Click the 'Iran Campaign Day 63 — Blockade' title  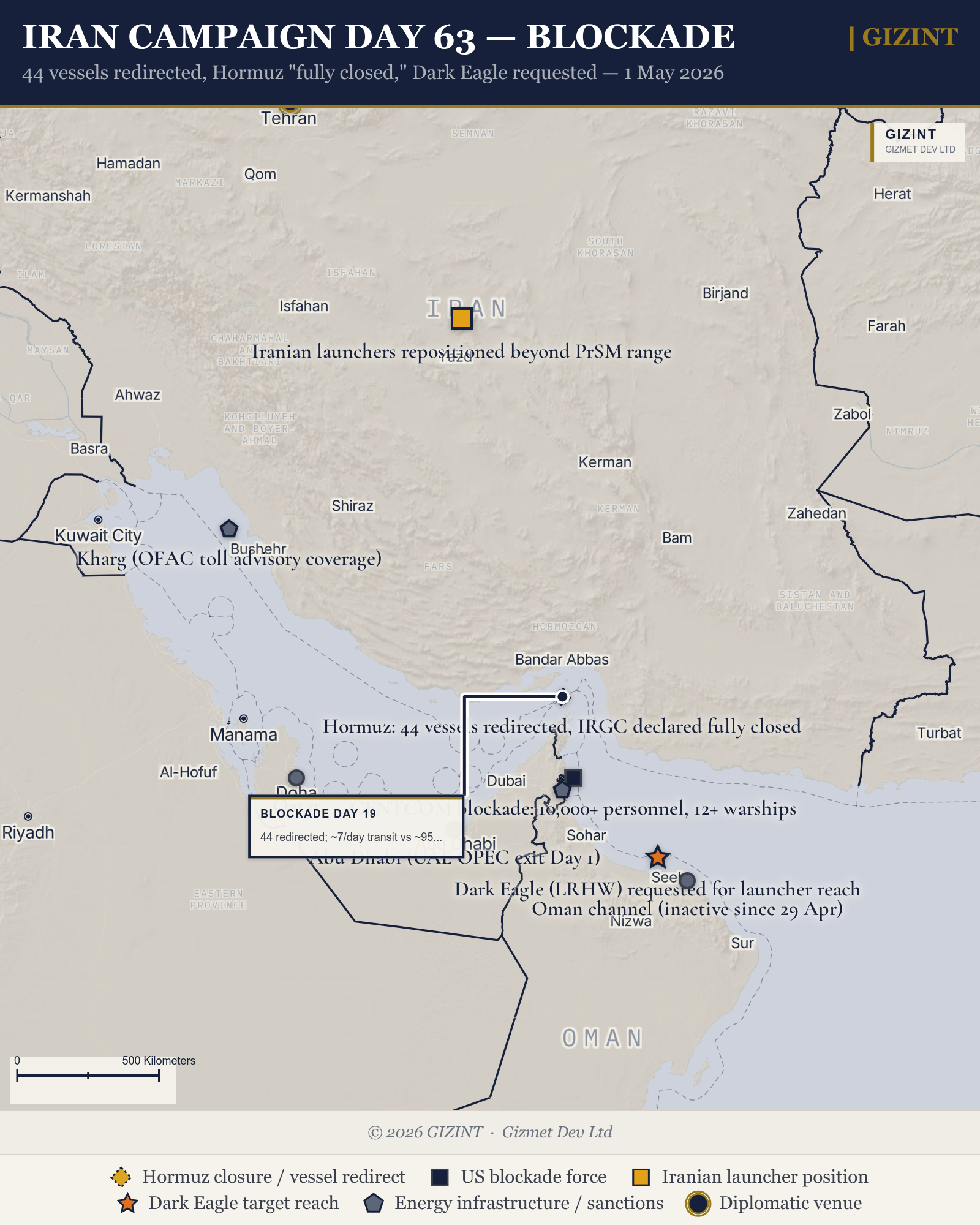(x=379, y=37)
